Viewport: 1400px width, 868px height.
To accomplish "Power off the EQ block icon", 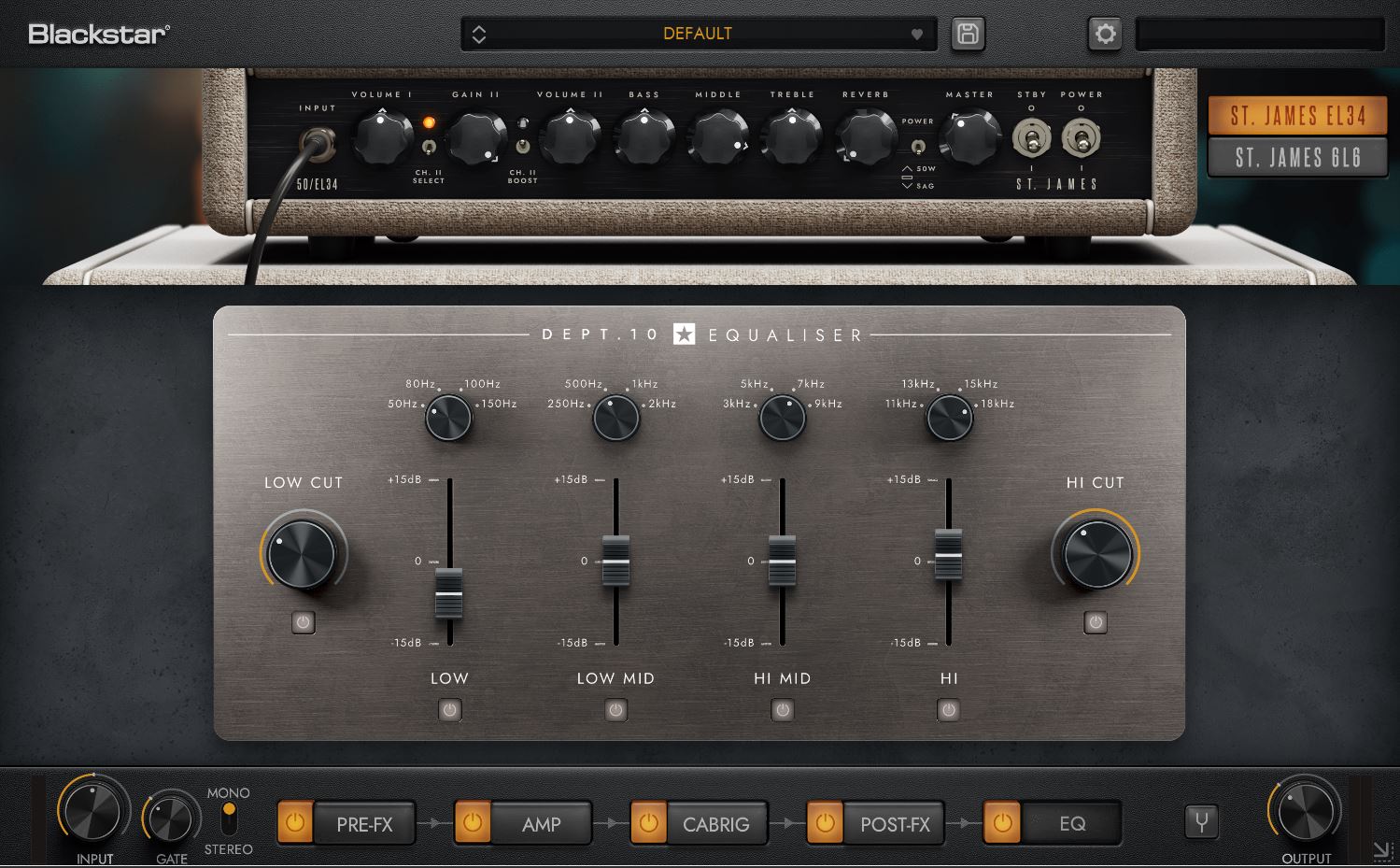I will [1001, 823].
